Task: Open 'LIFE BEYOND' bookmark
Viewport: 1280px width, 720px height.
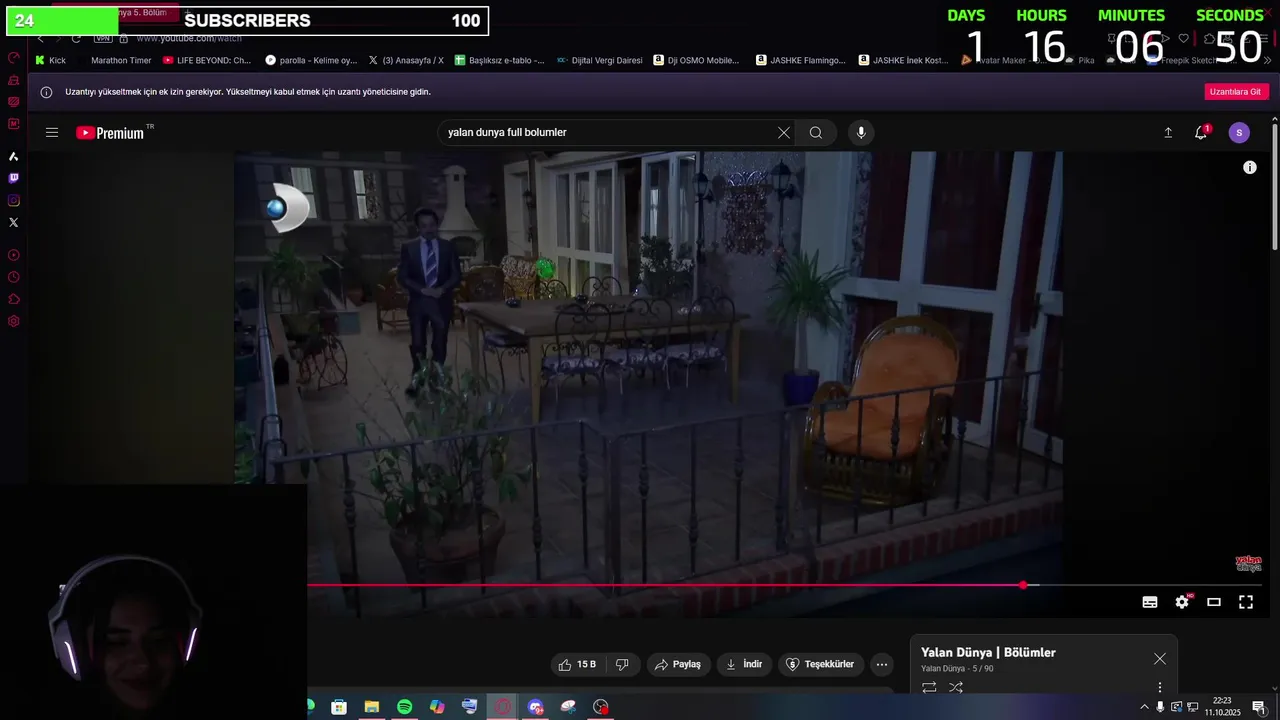Action: click(x=207, y=60)
